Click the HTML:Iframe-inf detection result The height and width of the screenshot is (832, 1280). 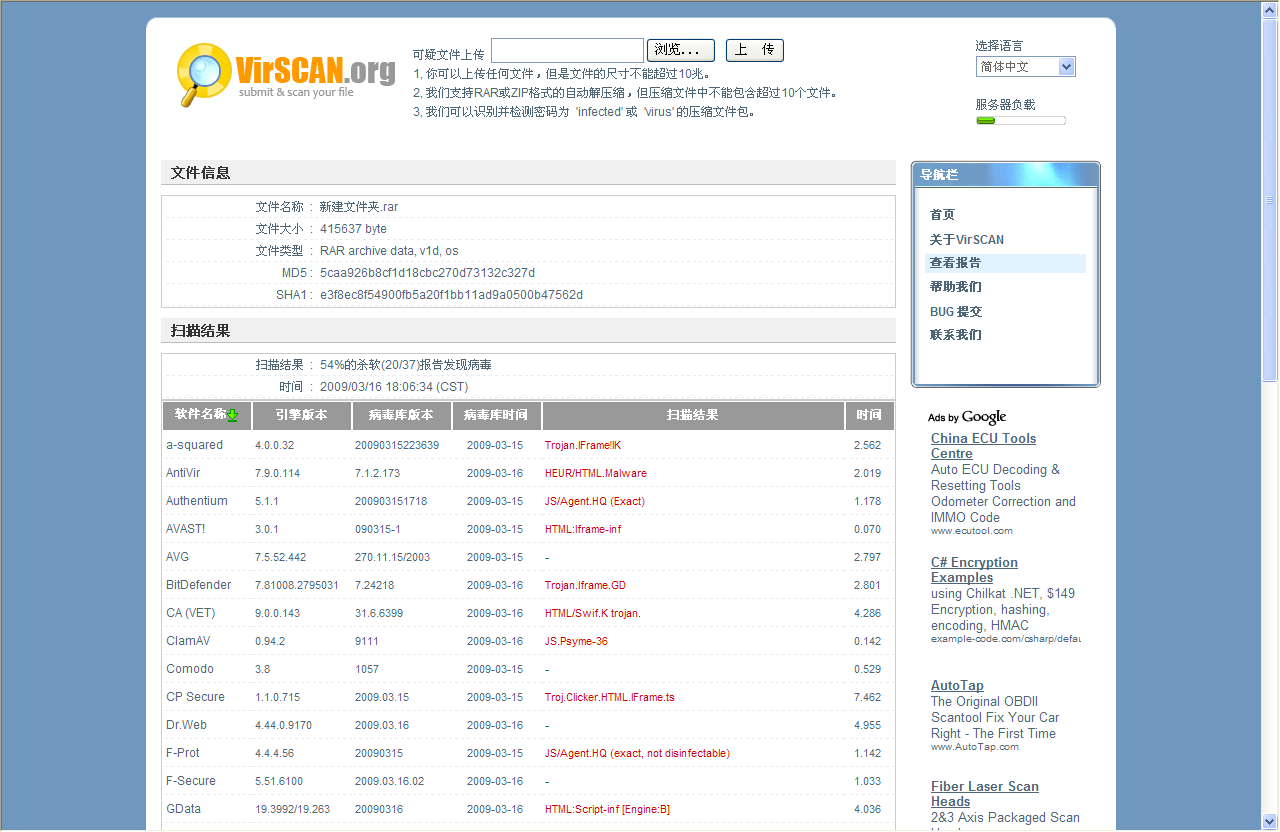(x=583, y=529)
